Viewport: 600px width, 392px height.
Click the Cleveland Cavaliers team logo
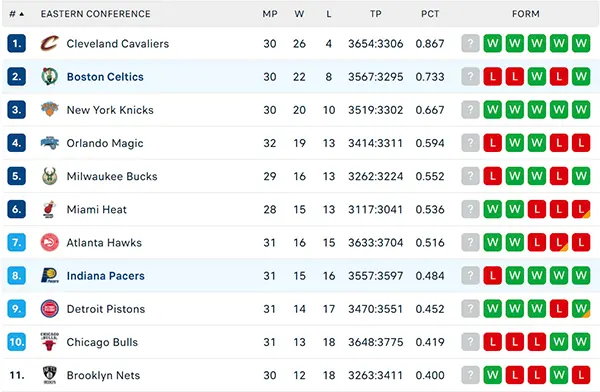point(50,43)
